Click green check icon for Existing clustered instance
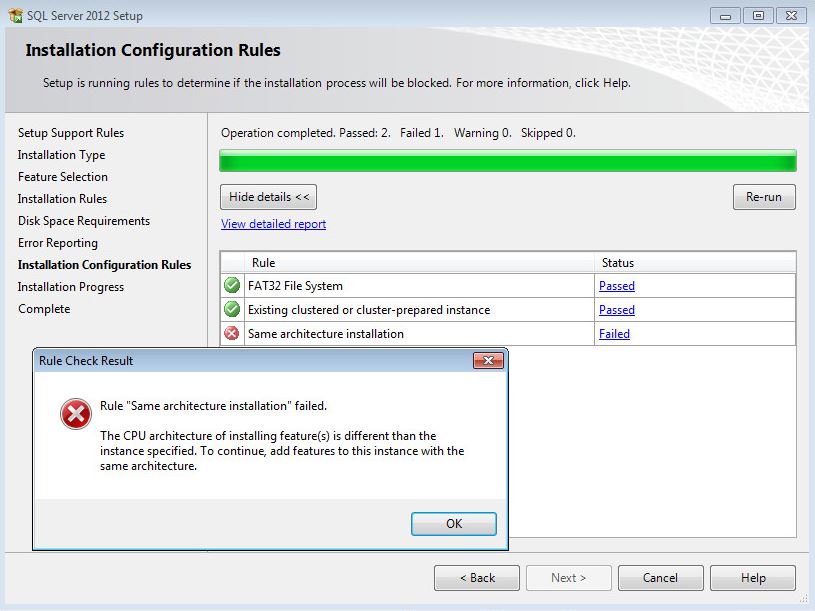This screenshot has width=815, height=611. pos(232,309)
